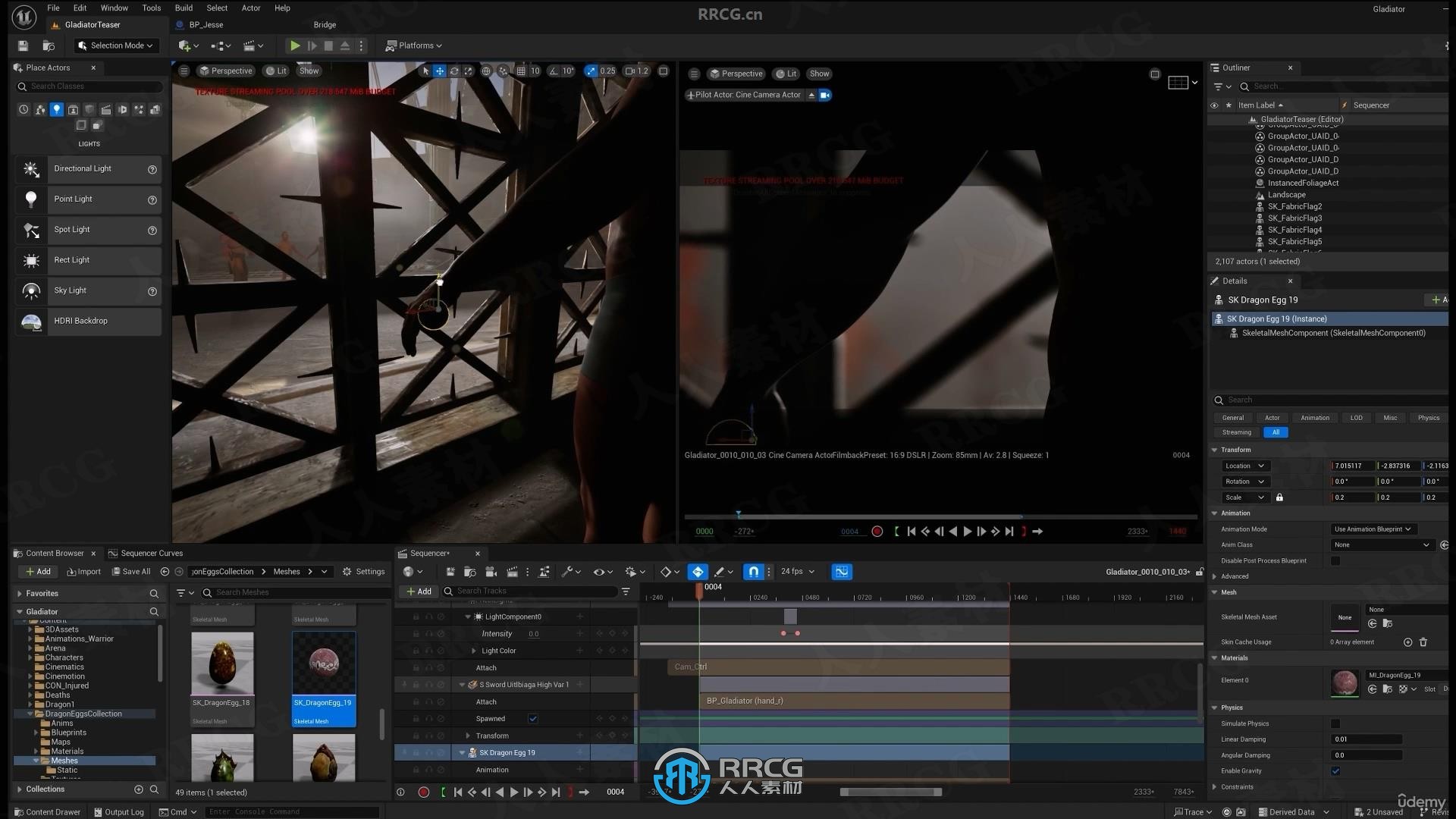
Task: Open 24 fps frame rate dropdown
Action: [798, 572]
